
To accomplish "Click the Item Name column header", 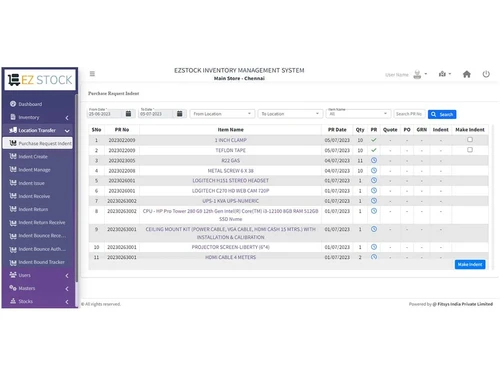I will point(231,130).
